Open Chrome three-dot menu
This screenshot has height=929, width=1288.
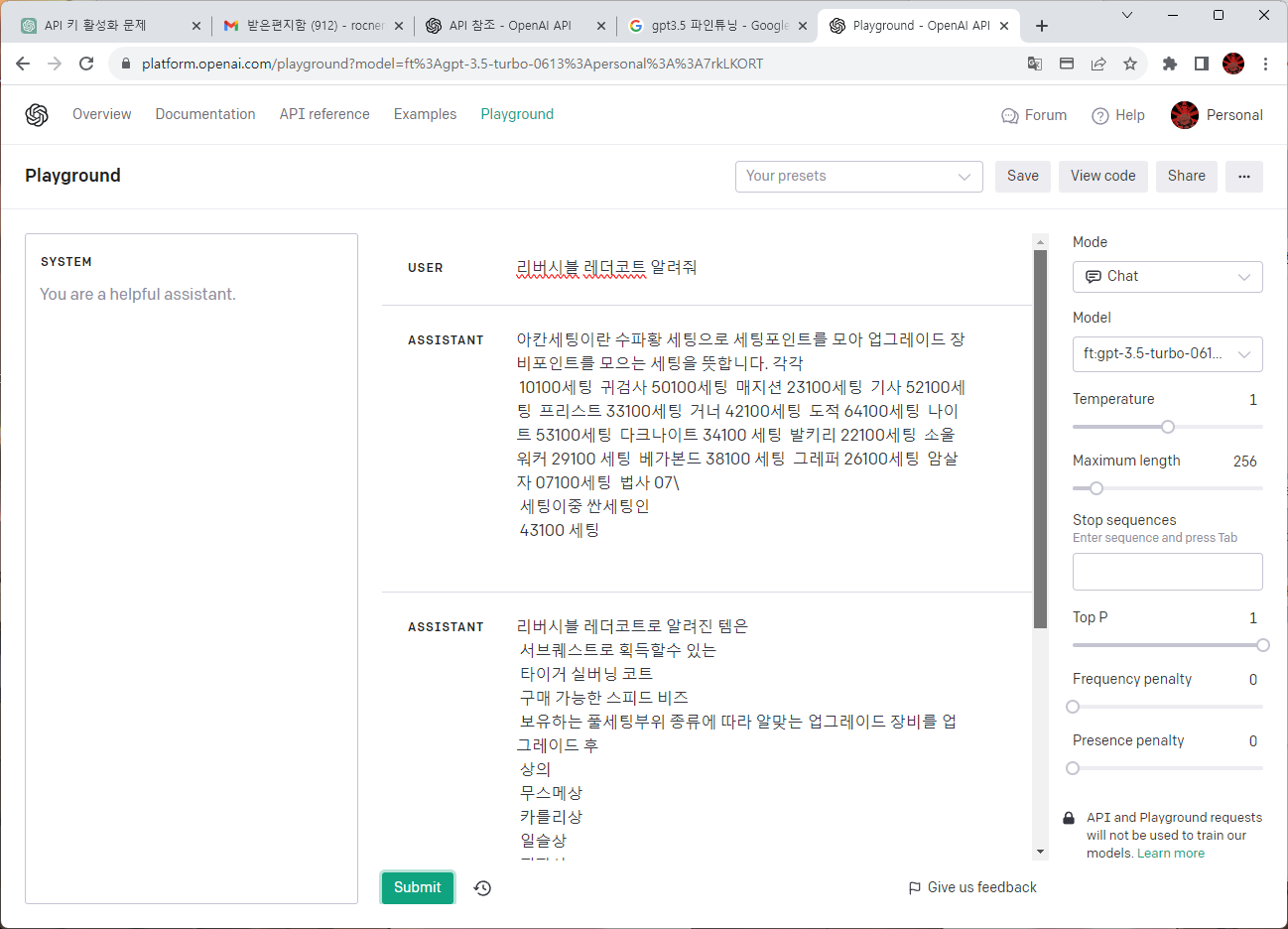pos(1265,64)
